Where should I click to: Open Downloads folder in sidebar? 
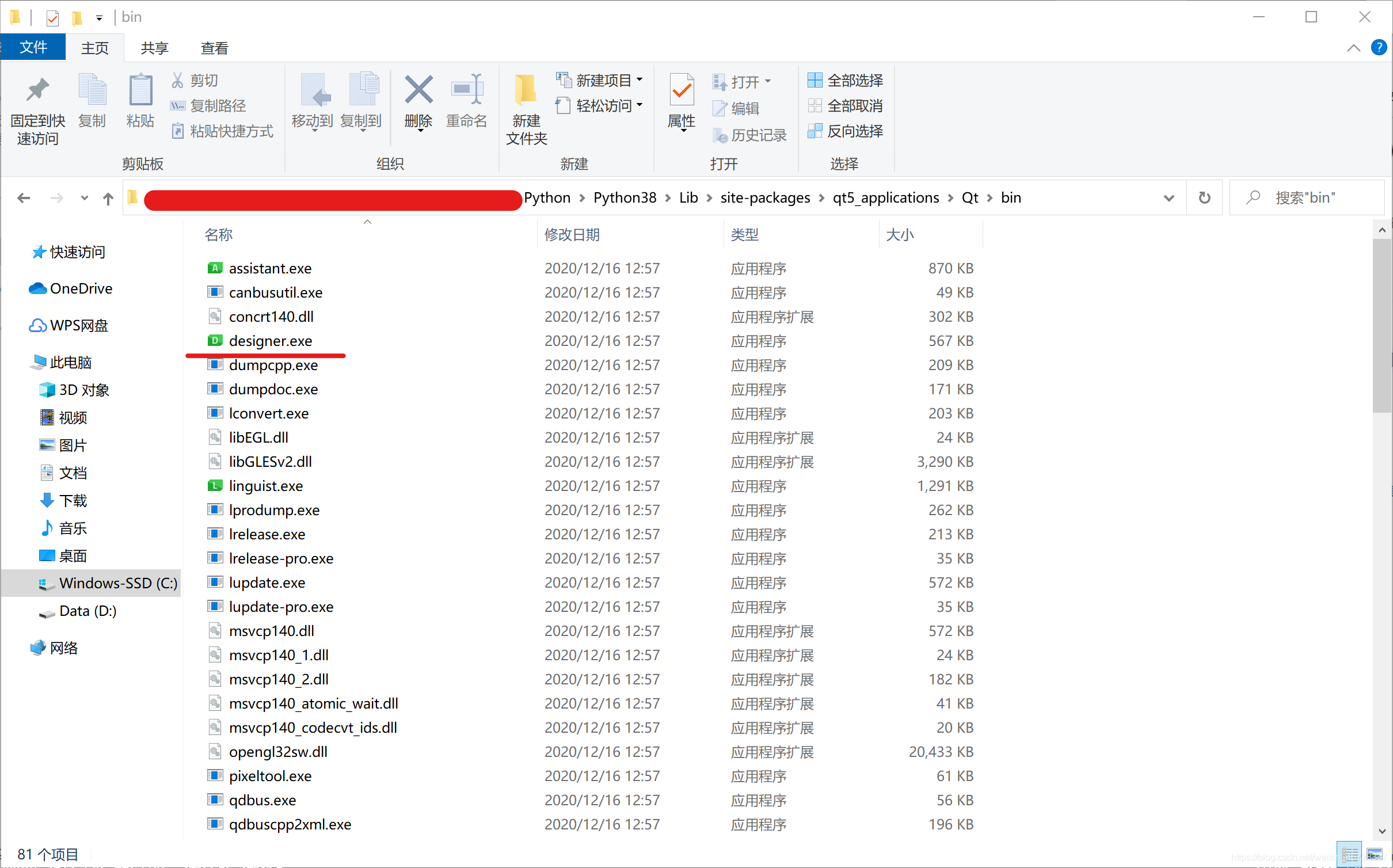tap(63, 500)
